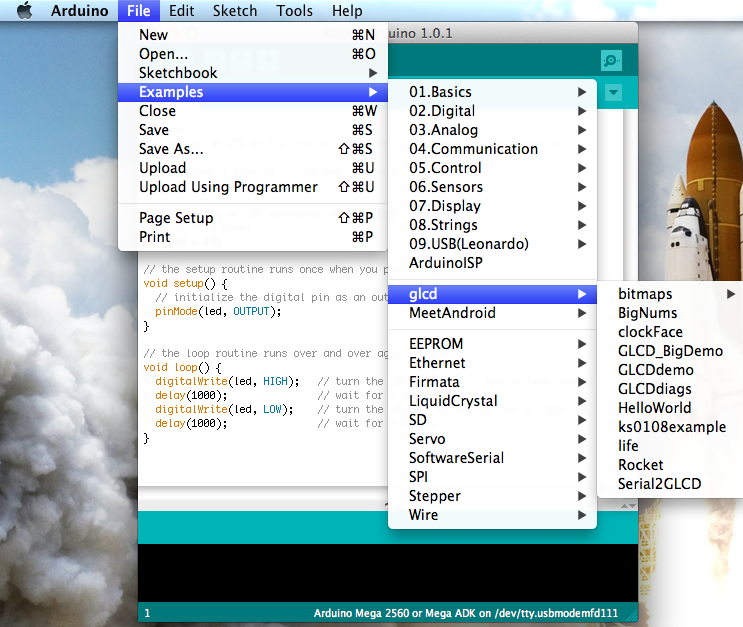743x627 pixels.
Task: Select Upload in the File menu
Action: click(253, 168)
